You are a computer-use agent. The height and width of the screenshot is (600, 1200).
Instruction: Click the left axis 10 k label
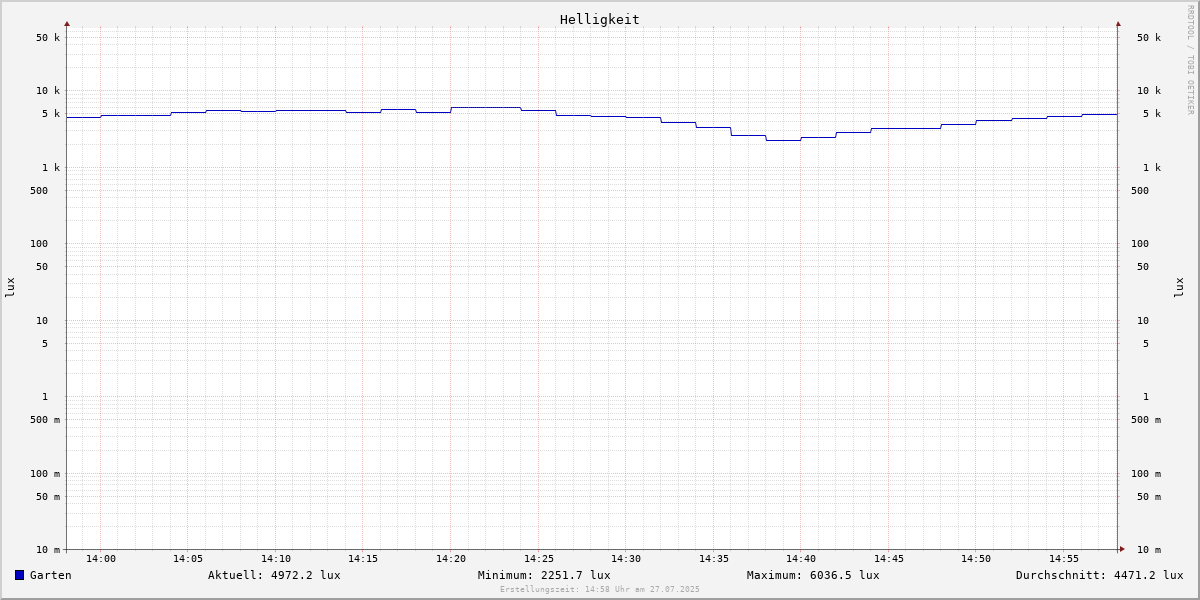[x=48, y=91]
